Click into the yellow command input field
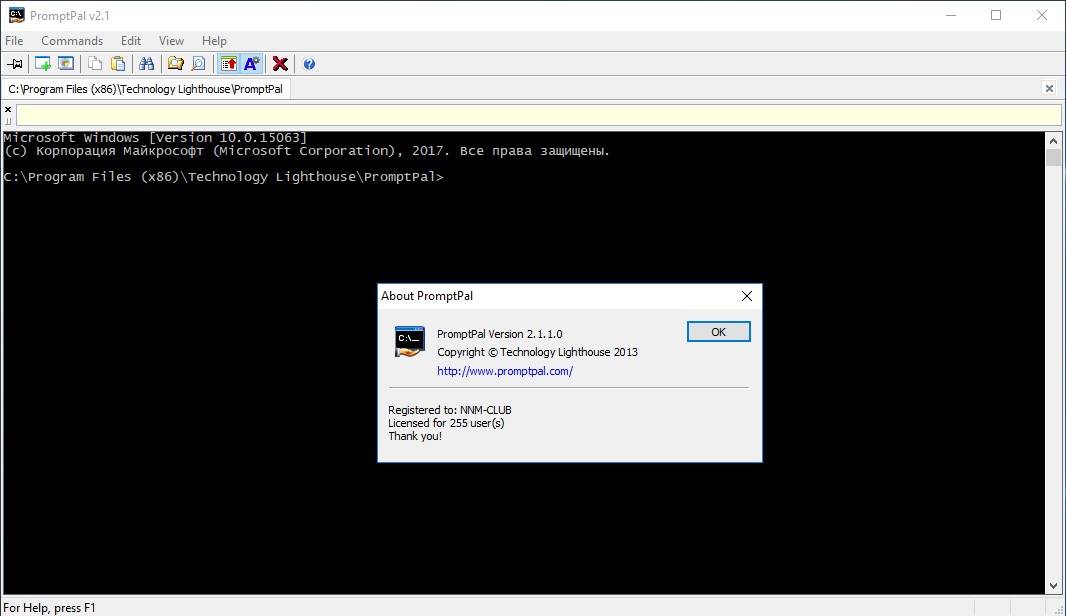Screen dimensions: 1066x616 click(538, 115)
